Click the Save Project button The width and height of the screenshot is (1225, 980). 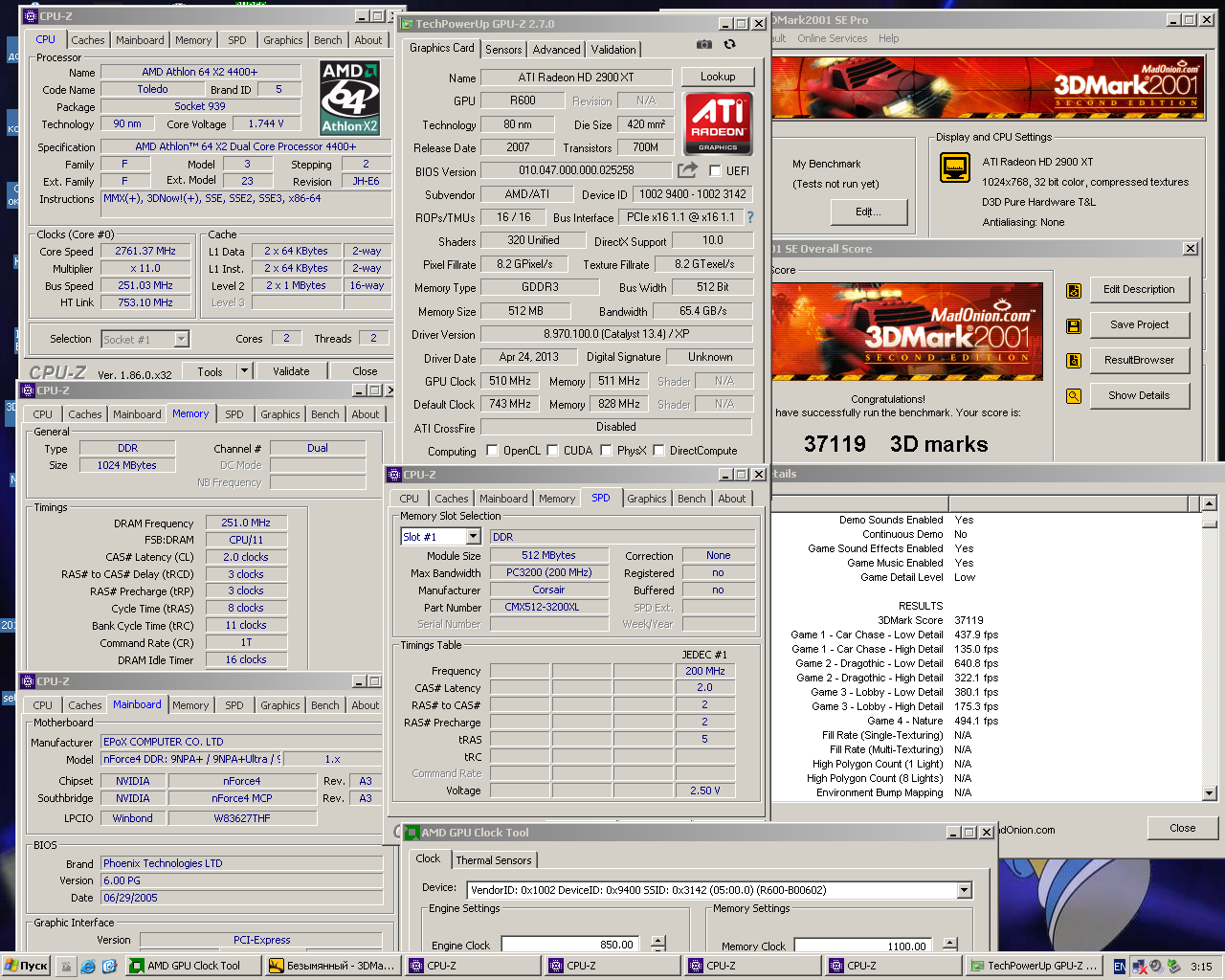[1139, 324]
